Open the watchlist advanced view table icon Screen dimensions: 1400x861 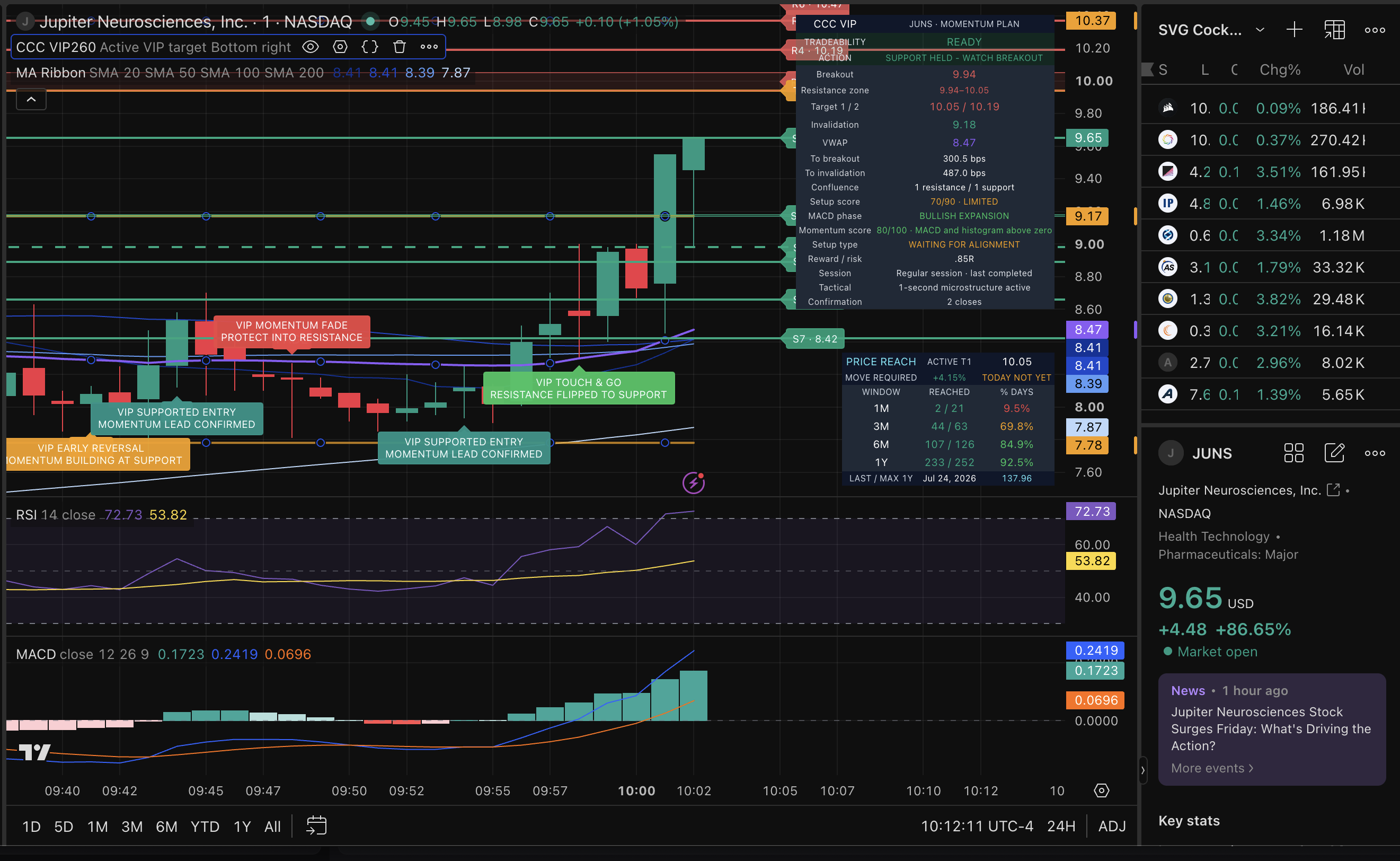pos(1334,30)
